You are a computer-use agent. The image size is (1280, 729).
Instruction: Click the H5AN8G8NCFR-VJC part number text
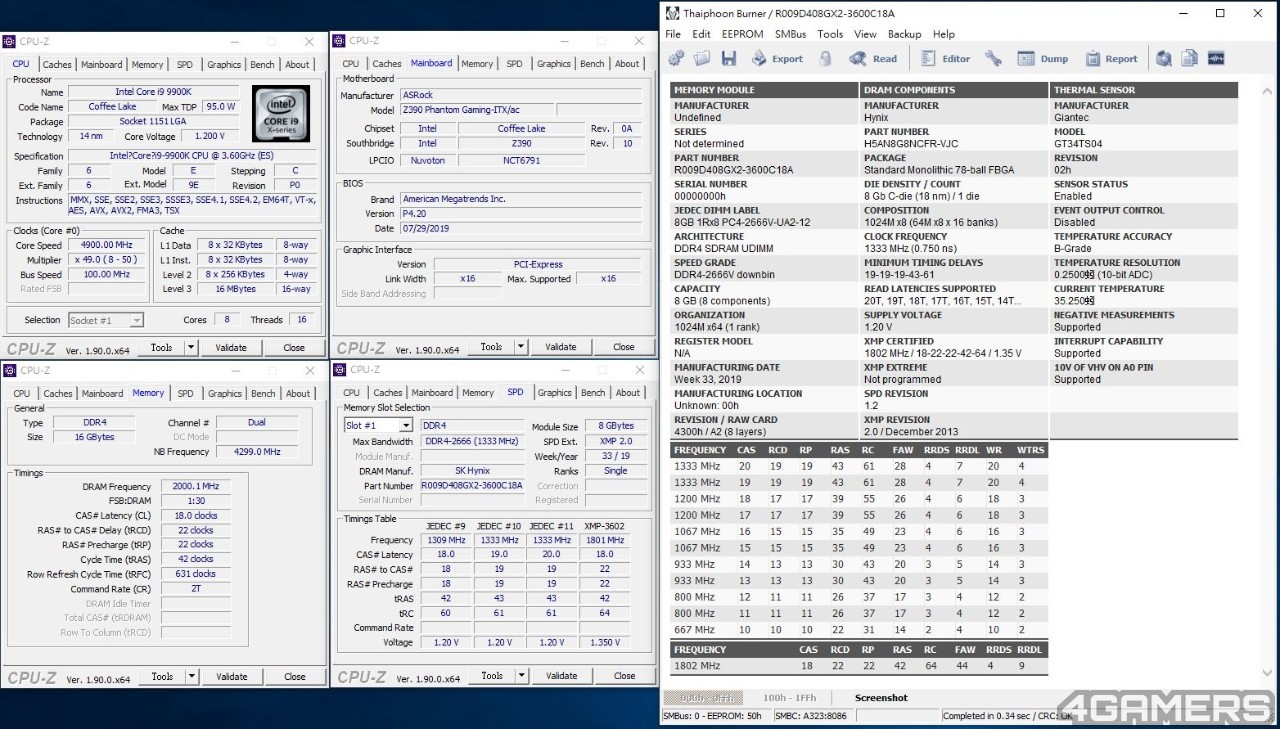click(910, 144)
